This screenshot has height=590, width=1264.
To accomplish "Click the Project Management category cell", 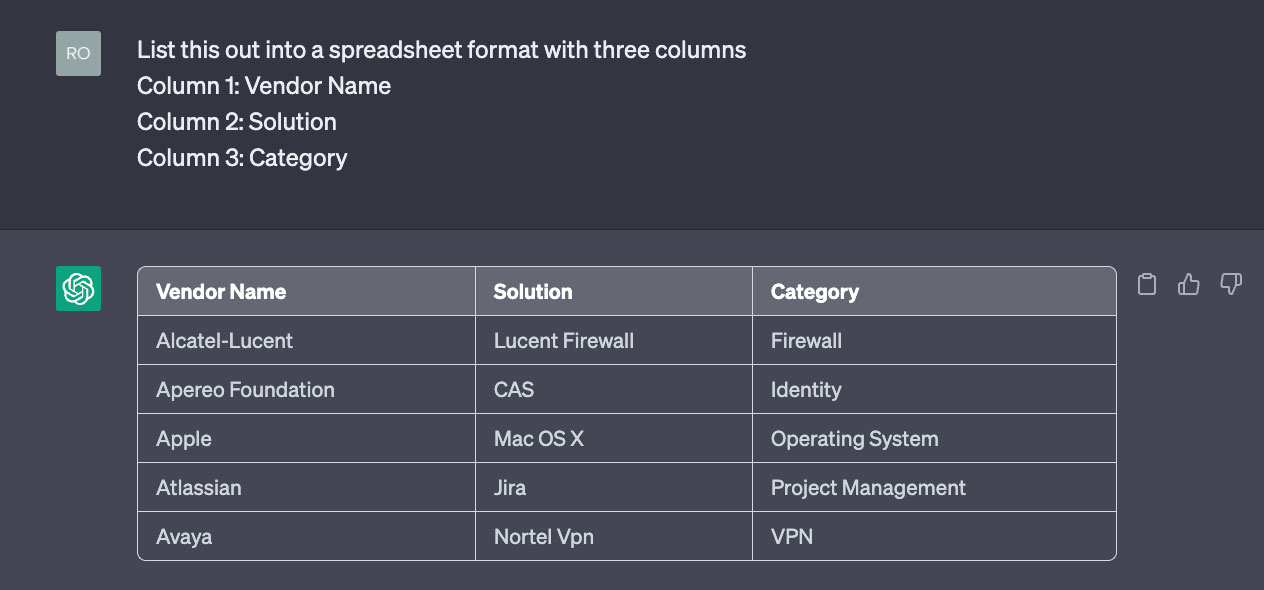I will coord(934,488).
